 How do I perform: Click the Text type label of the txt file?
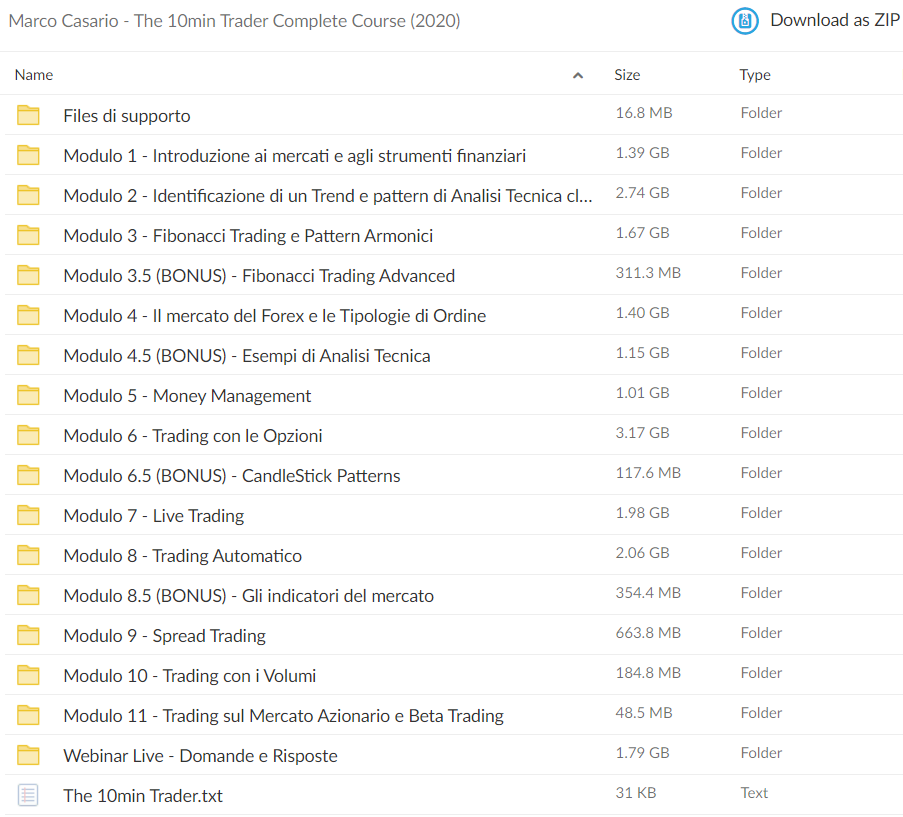coord(754,793)
